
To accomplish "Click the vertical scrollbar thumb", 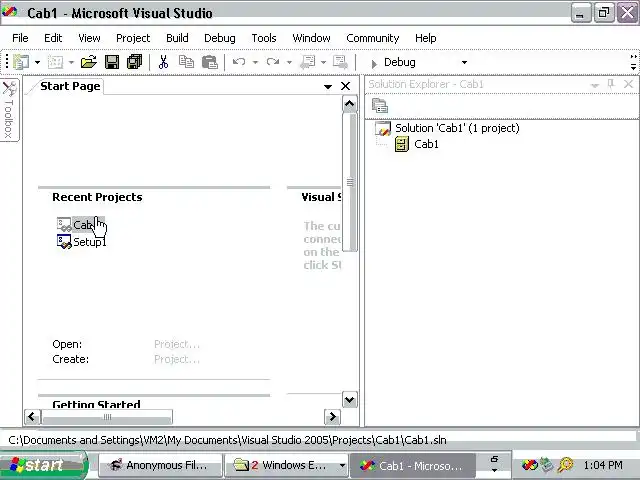I will 350,182.
